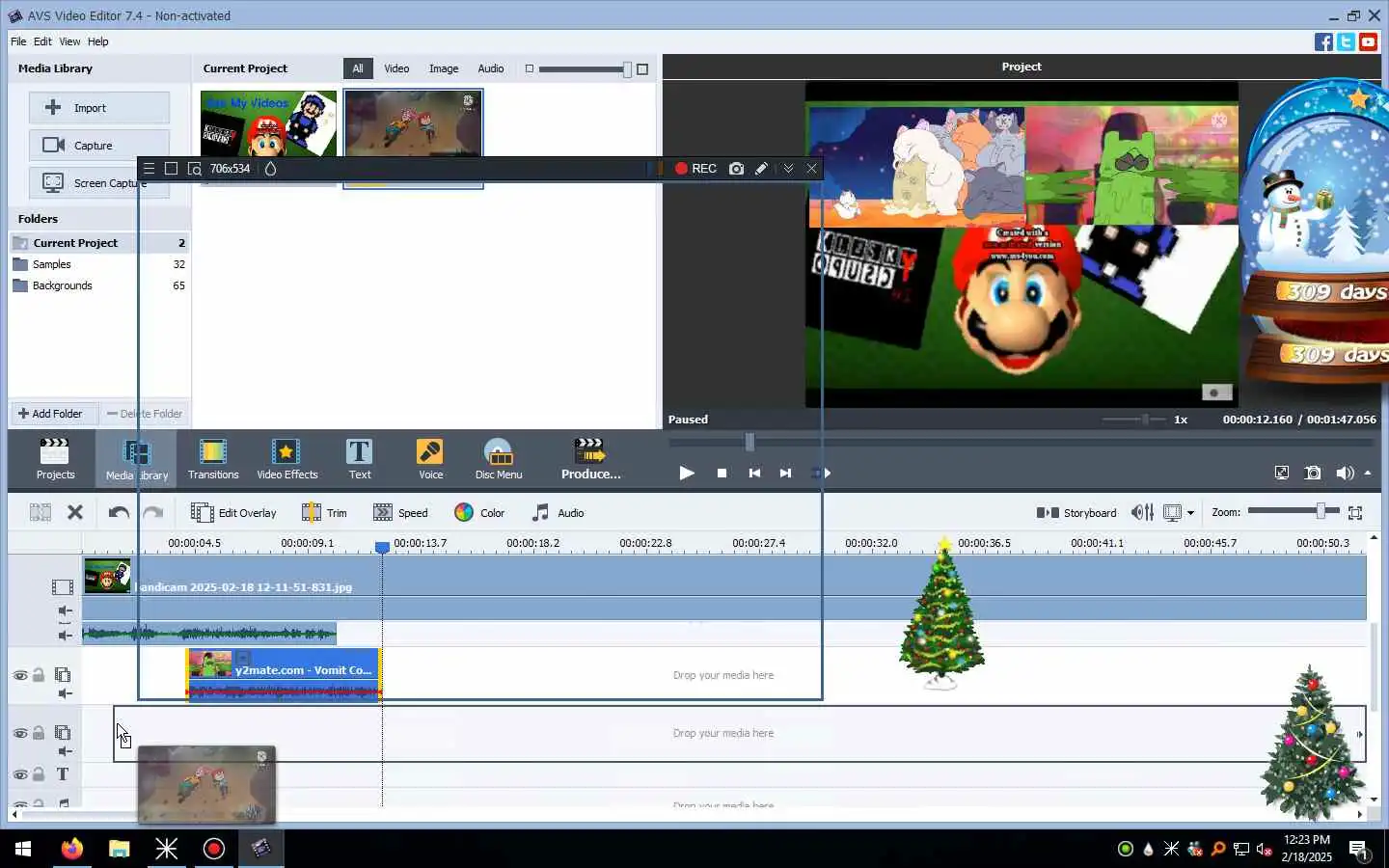Open the Speed settings

click(400, 513)
